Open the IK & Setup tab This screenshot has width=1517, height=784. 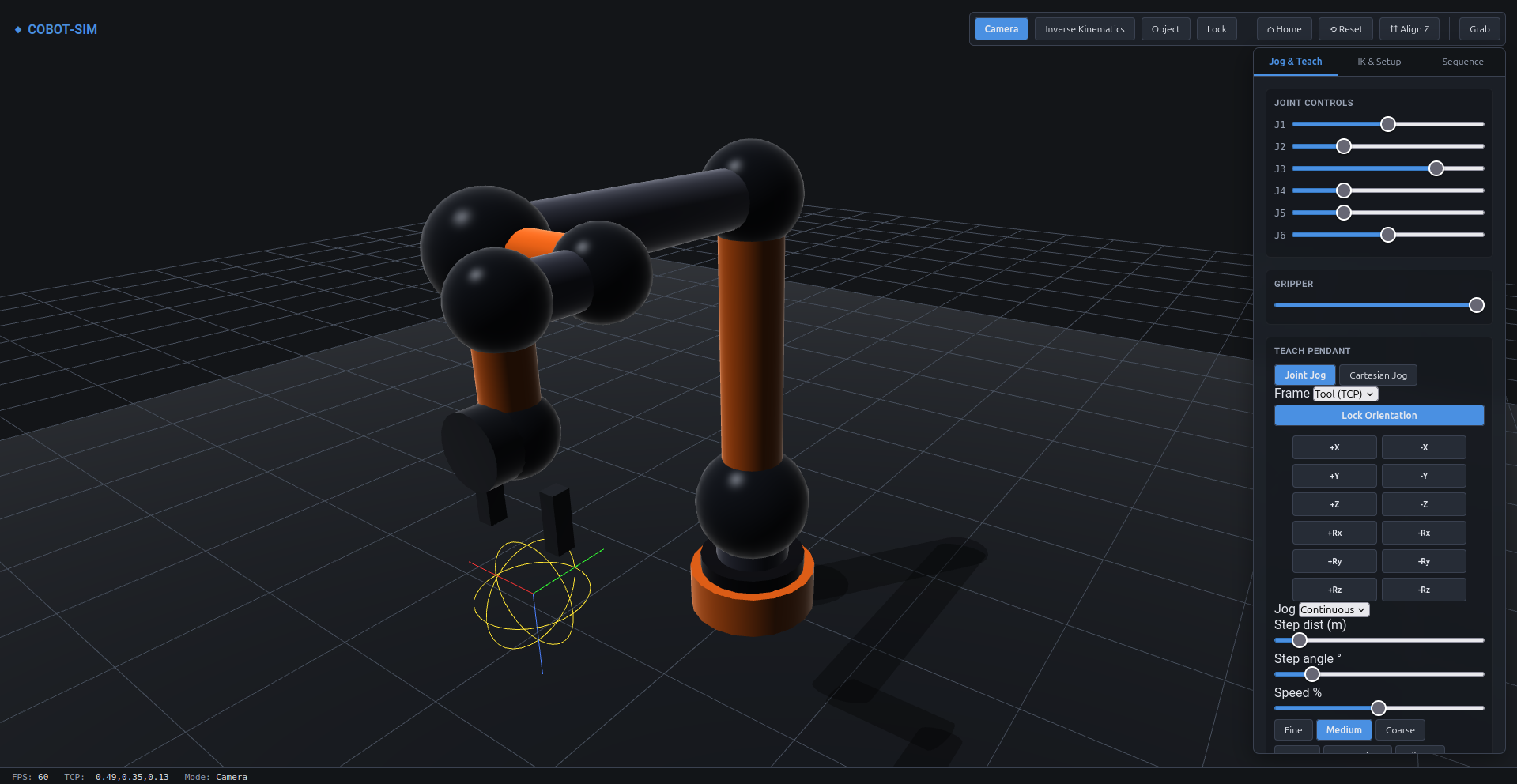[1379, 62]
